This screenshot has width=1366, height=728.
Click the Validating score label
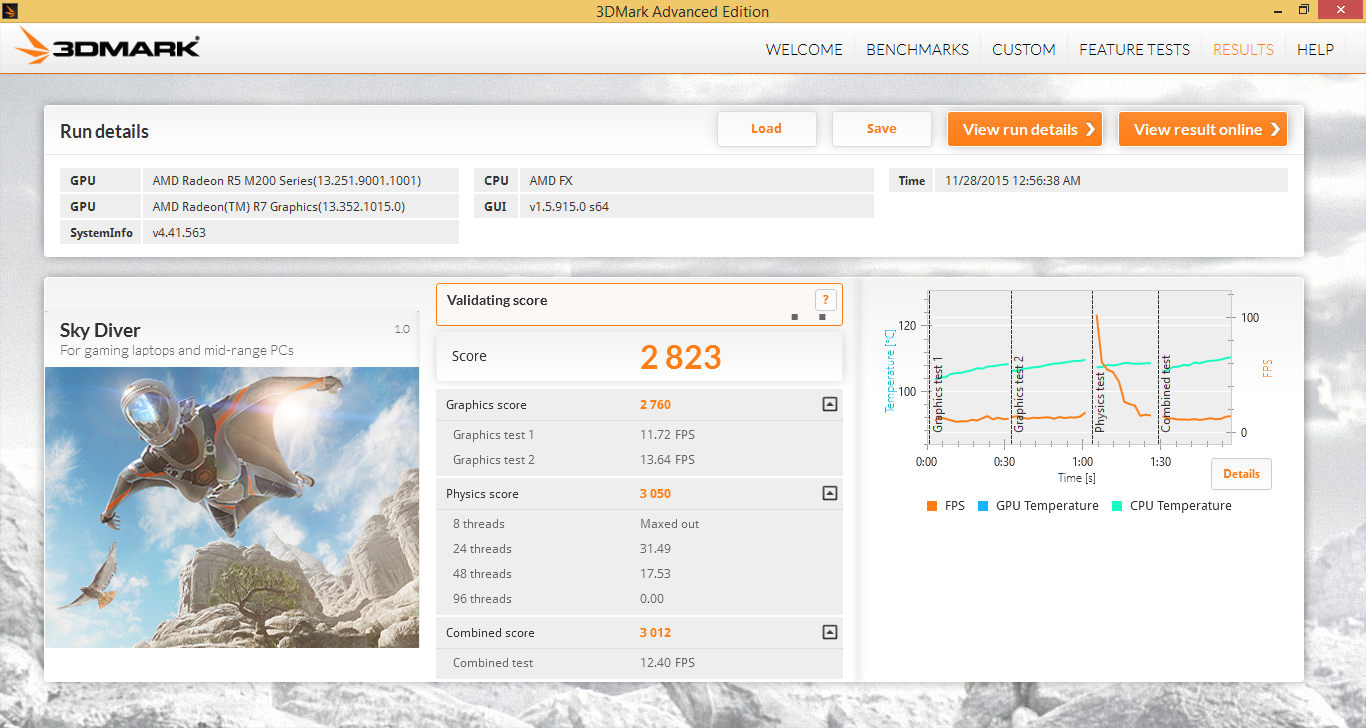pos(497,300)
